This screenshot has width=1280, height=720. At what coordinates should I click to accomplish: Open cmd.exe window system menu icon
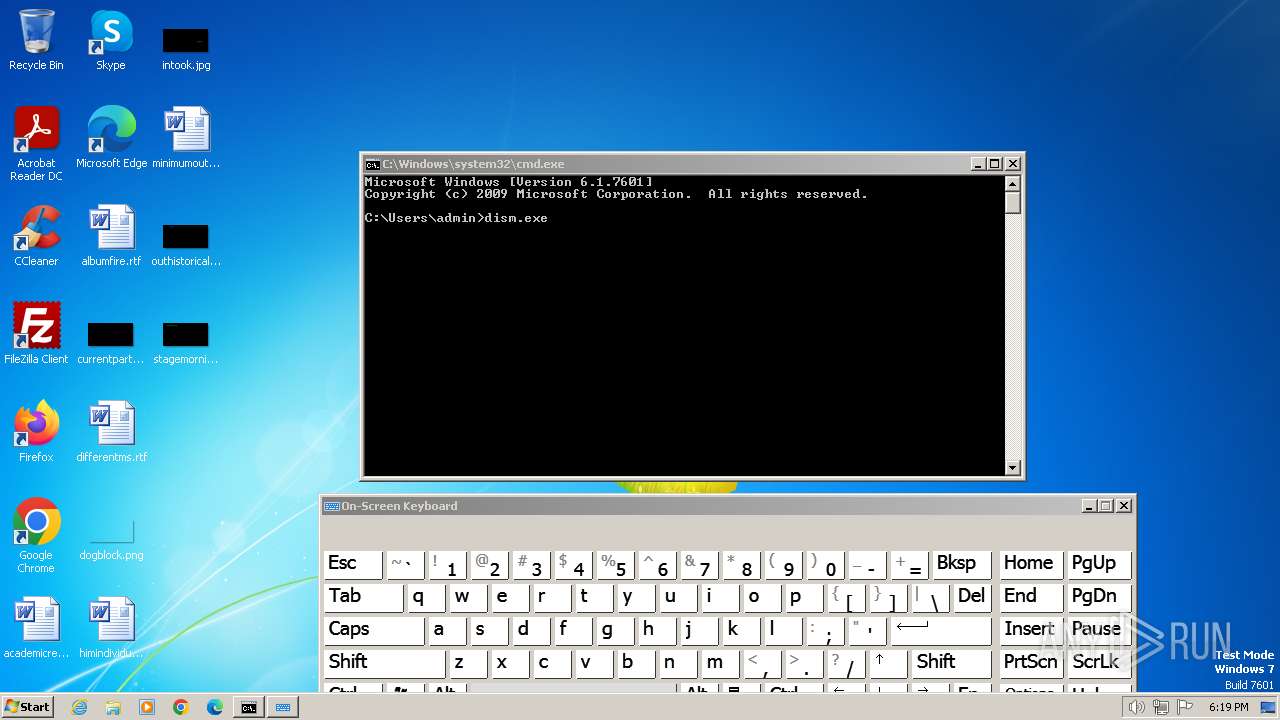[372, 164]
